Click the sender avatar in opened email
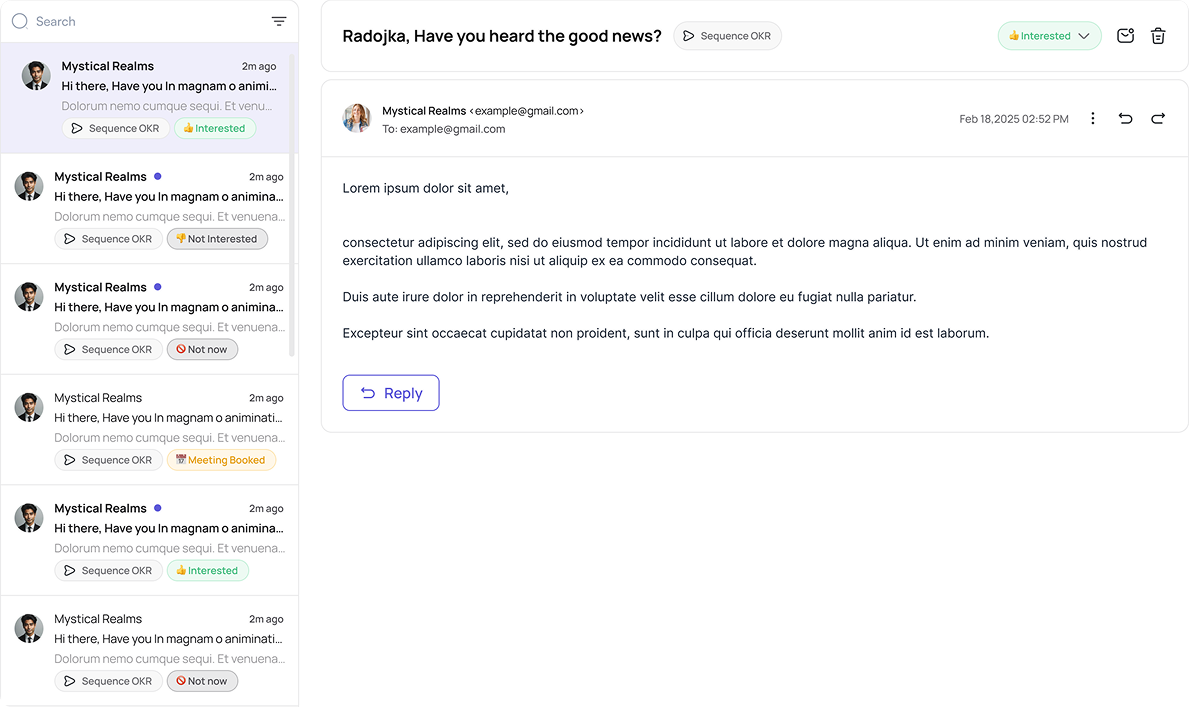The width and height of the screenshot is (1189, 707). [357, 118]
